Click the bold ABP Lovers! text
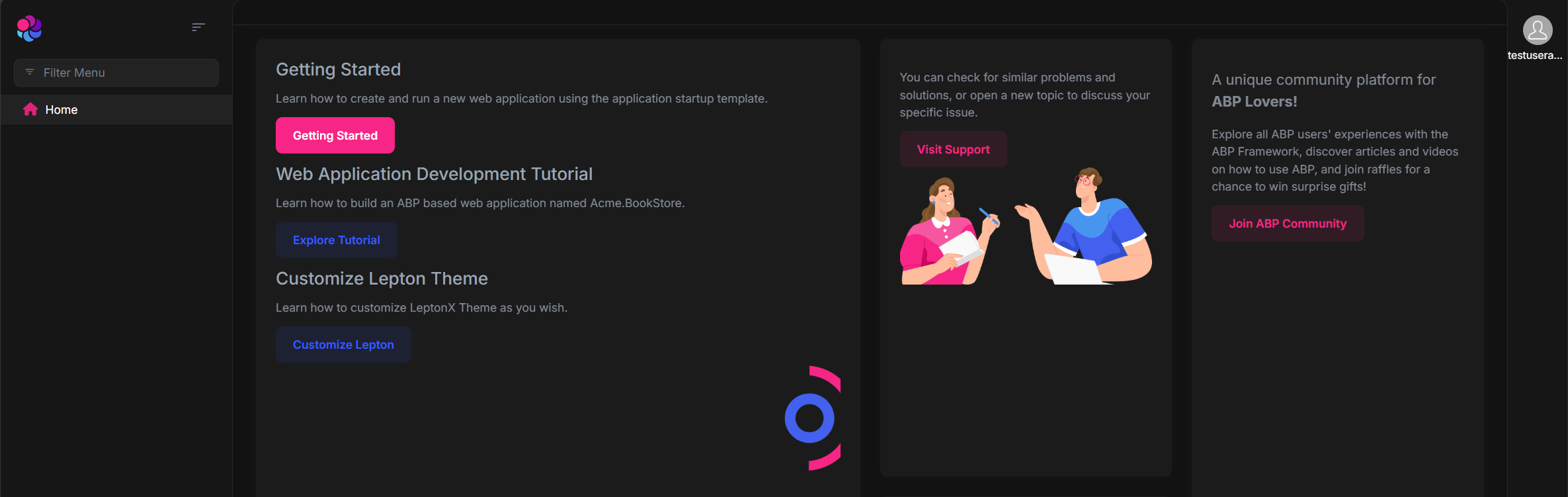 [x=1254, y=102]
